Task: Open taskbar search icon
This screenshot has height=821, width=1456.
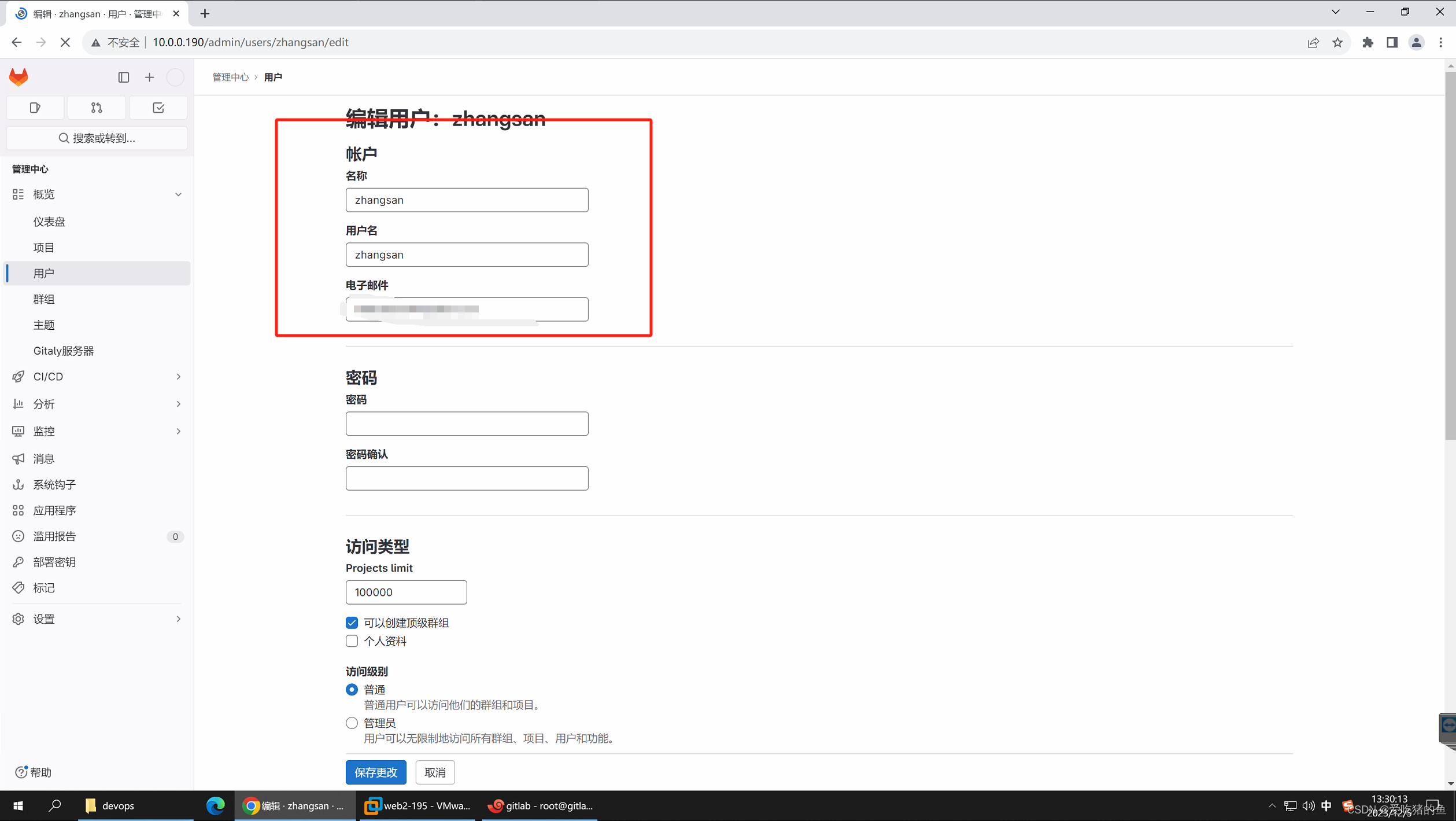Action: 55,806
